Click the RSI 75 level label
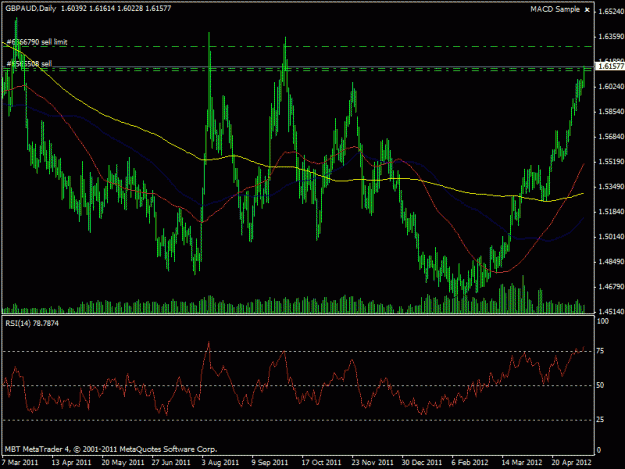The image size is (625, 469). point(600,351)
